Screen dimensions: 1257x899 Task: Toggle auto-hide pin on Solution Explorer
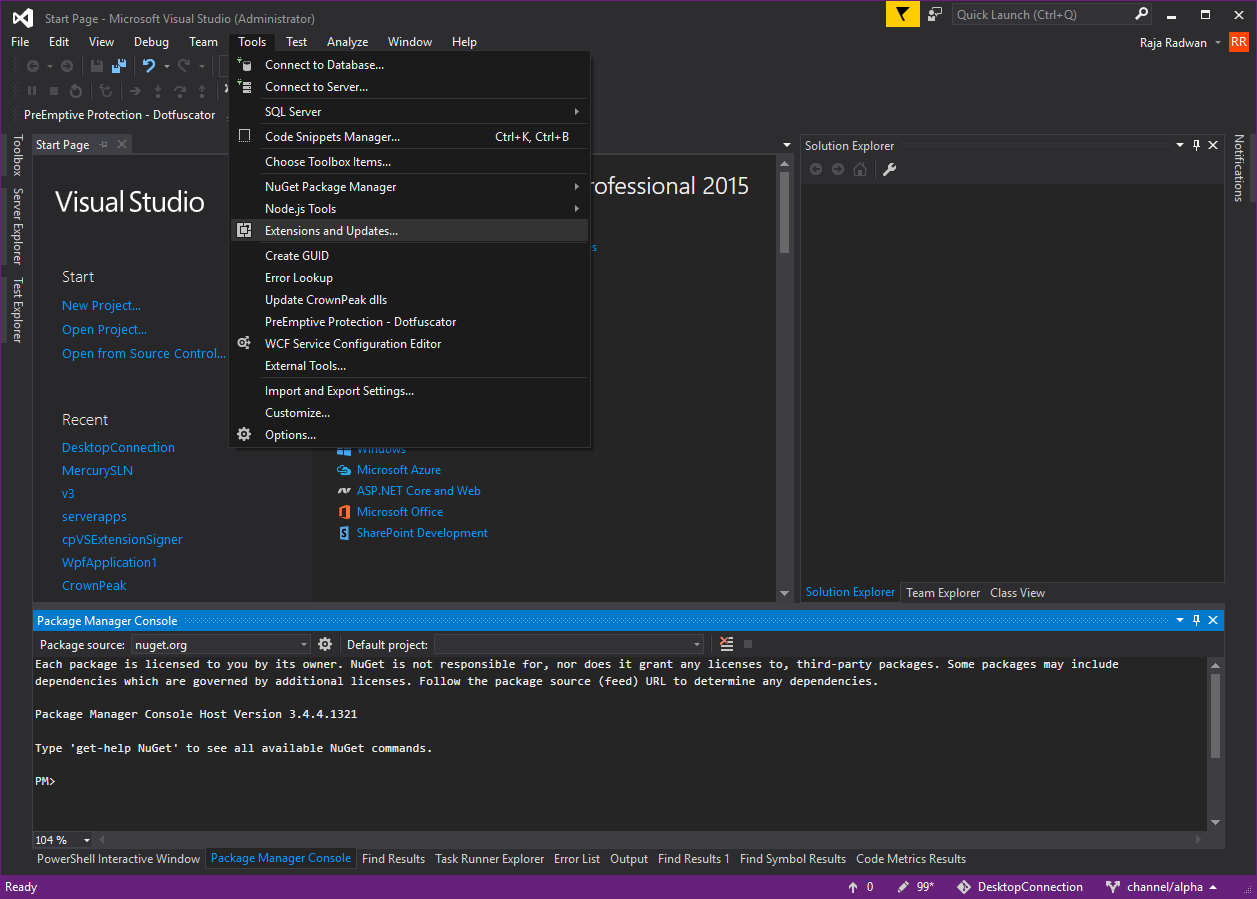pyautogui.click(x=1196, y=145)
